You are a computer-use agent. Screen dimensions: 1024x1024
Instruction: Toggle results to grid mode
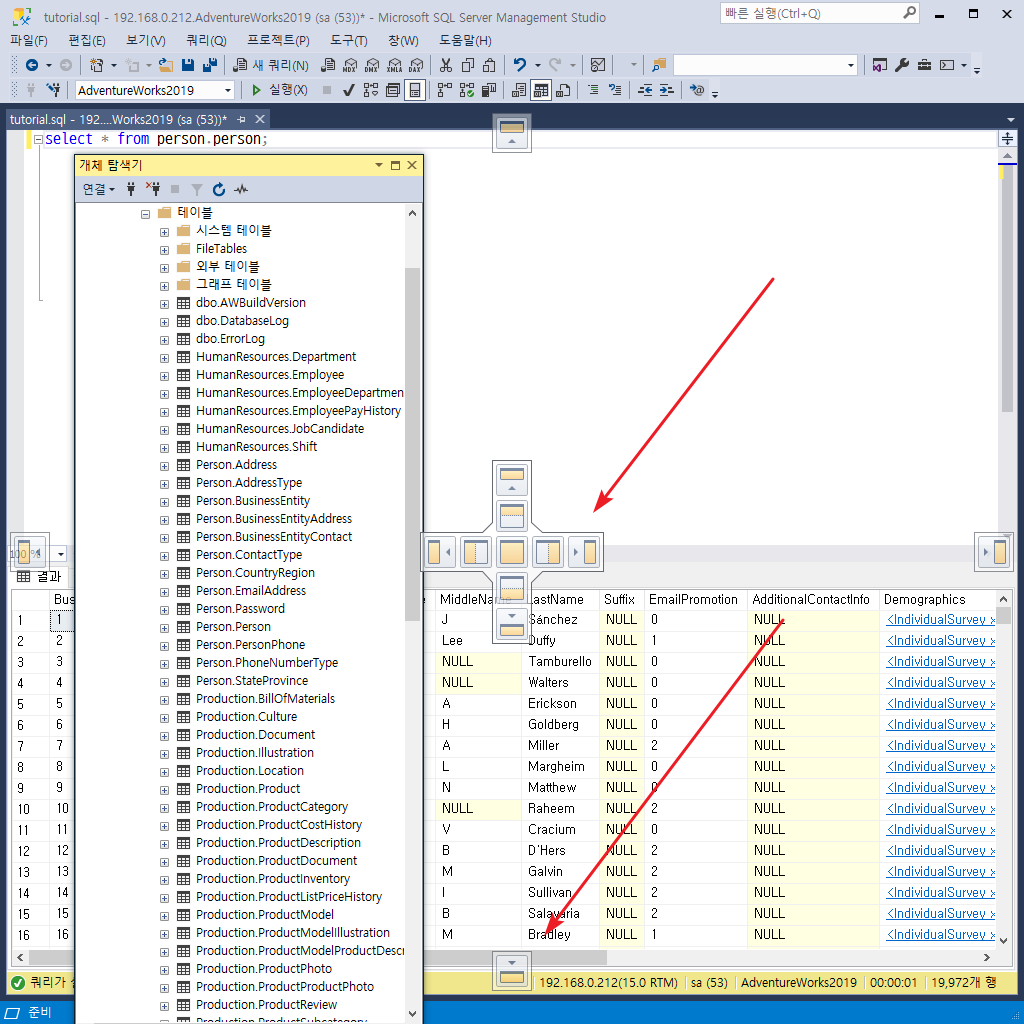point(541,89)
